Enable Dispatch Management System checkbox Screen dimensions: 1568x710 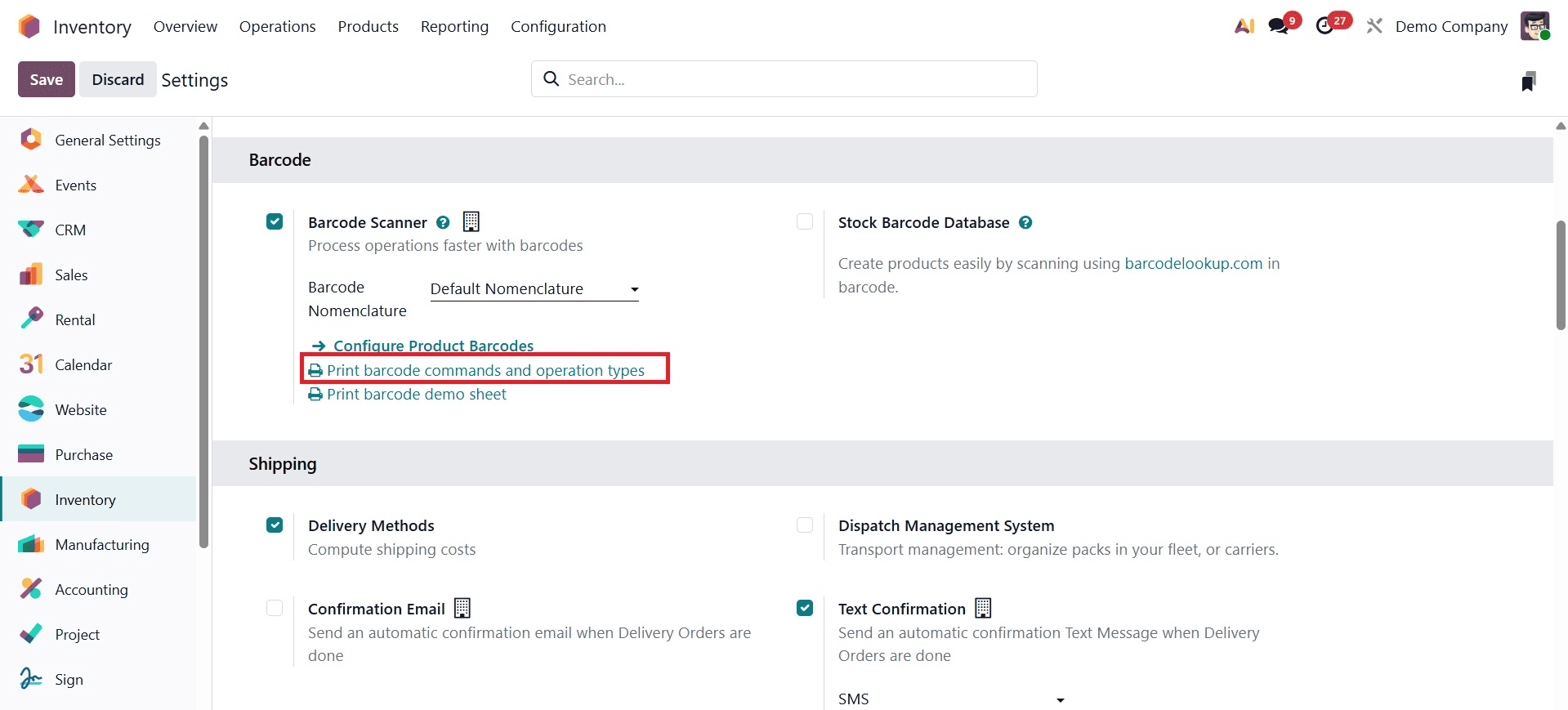805,525
